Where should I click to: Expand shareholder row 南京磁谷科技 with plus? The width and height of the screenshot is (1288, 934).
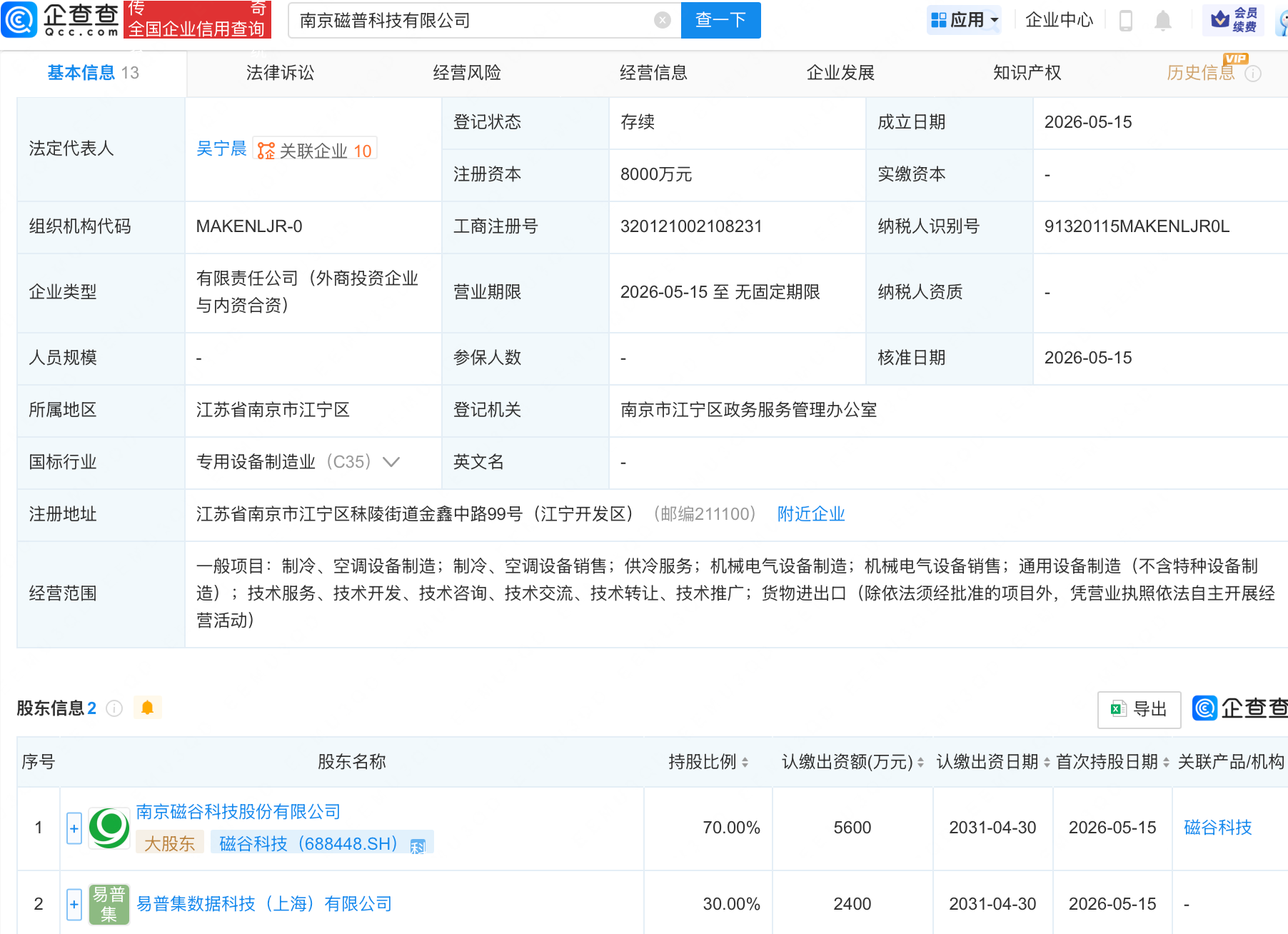pos(74,828)
